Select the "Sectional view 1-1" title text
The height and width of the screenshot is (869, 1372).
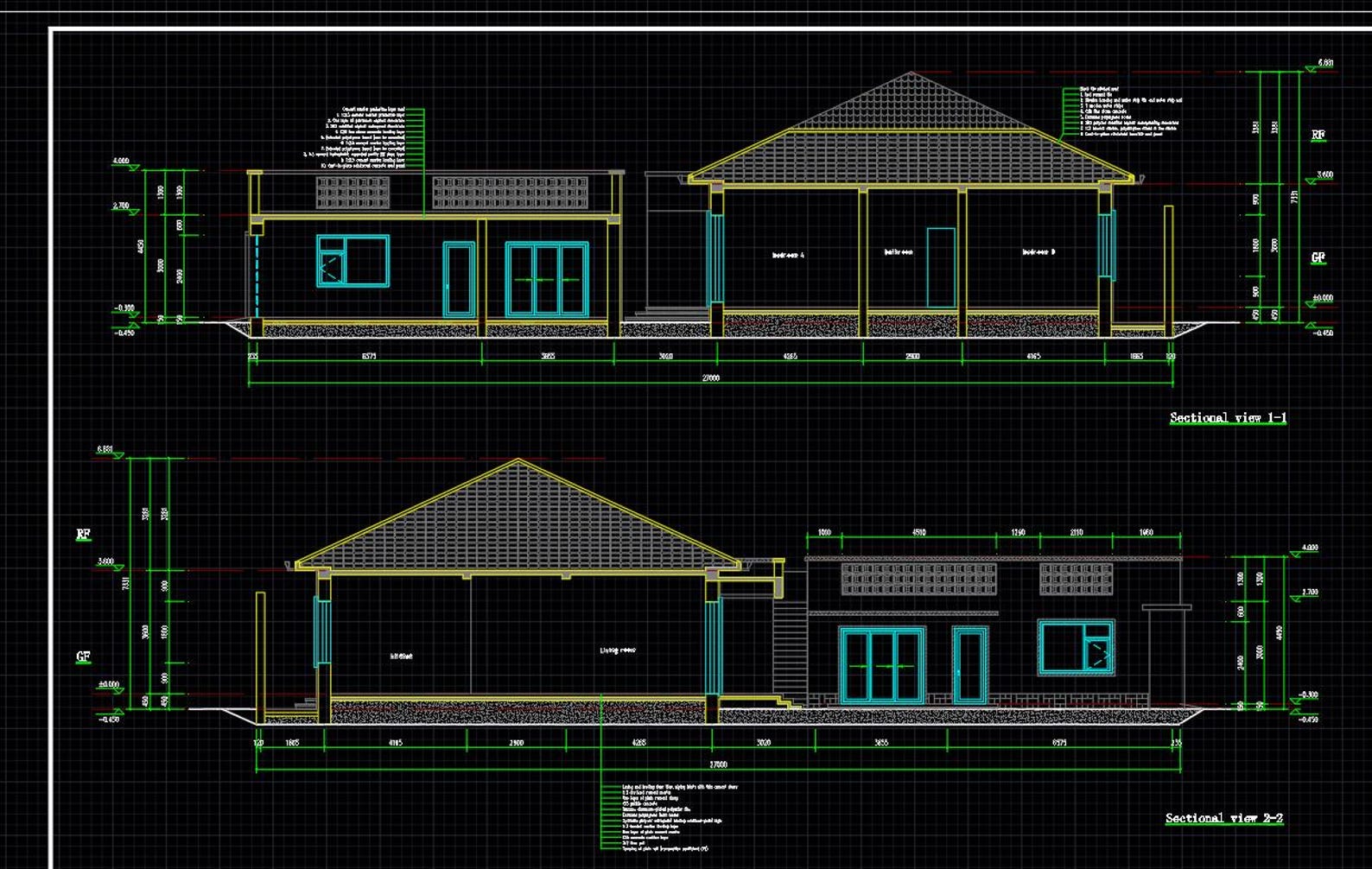pos(1228,418)
